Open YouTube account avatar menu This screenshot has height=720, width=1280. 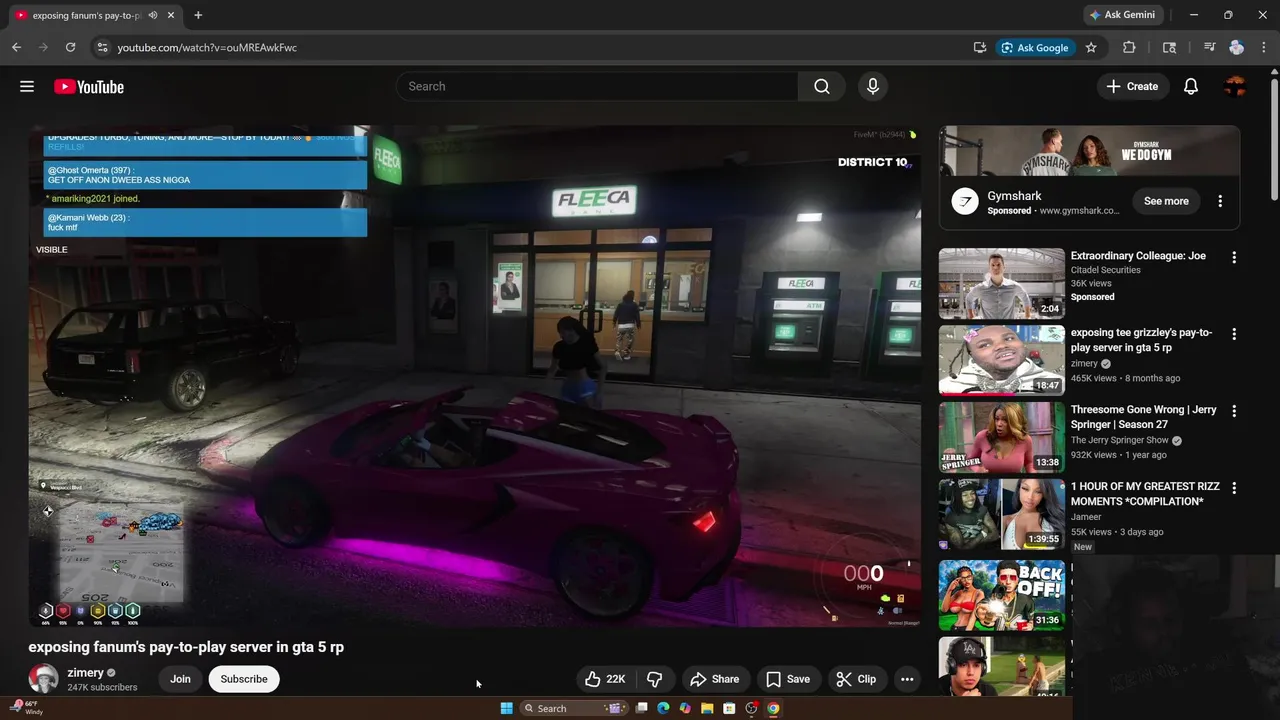click(1235, 87)
